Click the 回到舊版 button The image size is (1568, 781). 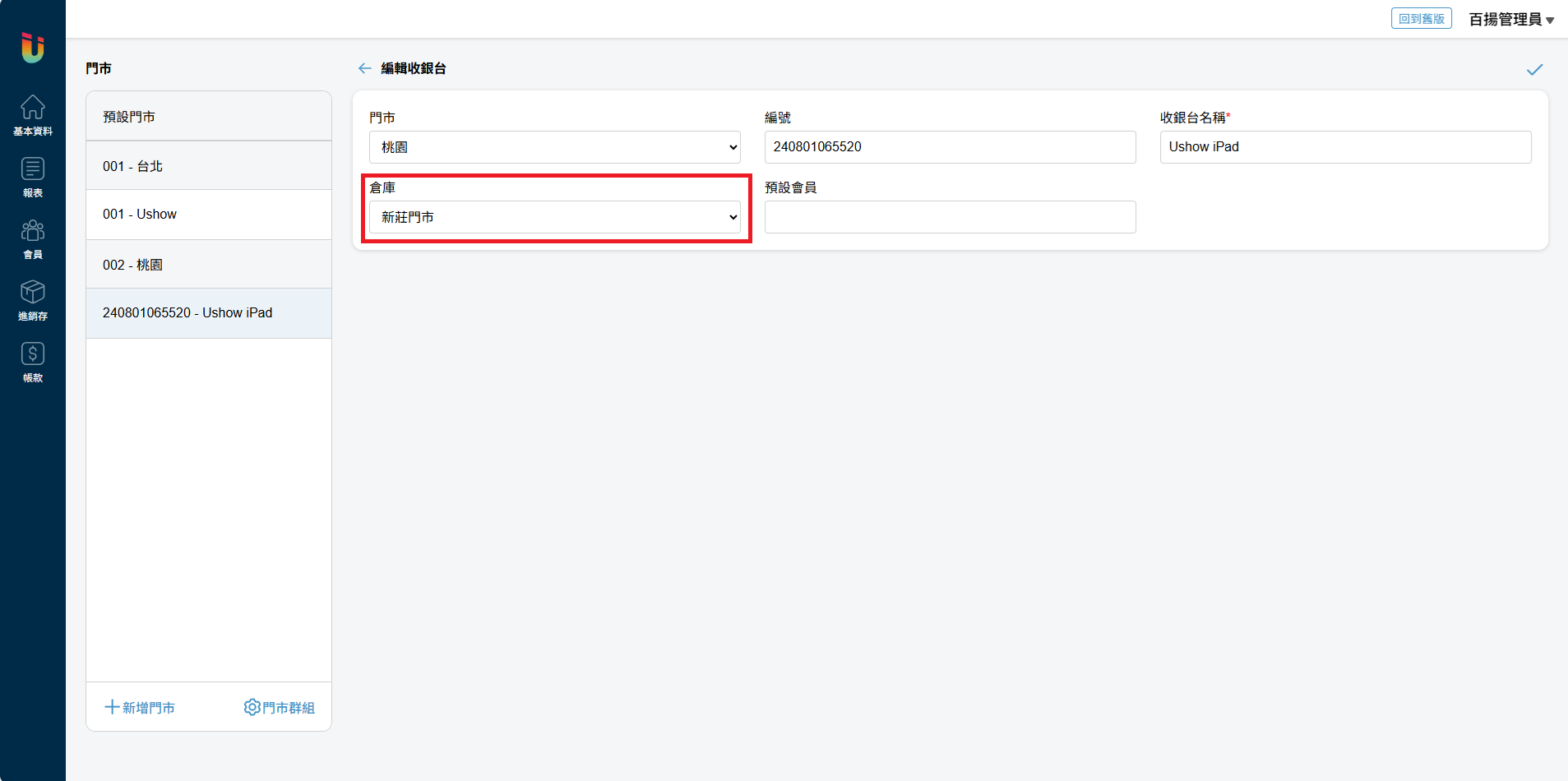(1421, 19)
